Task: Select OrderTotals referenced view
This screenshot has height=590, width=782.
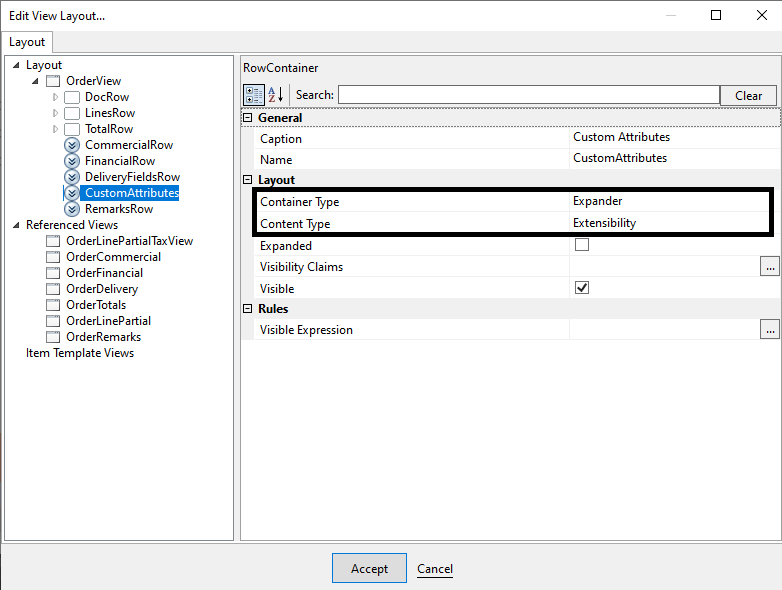Action: click(96, 305)
